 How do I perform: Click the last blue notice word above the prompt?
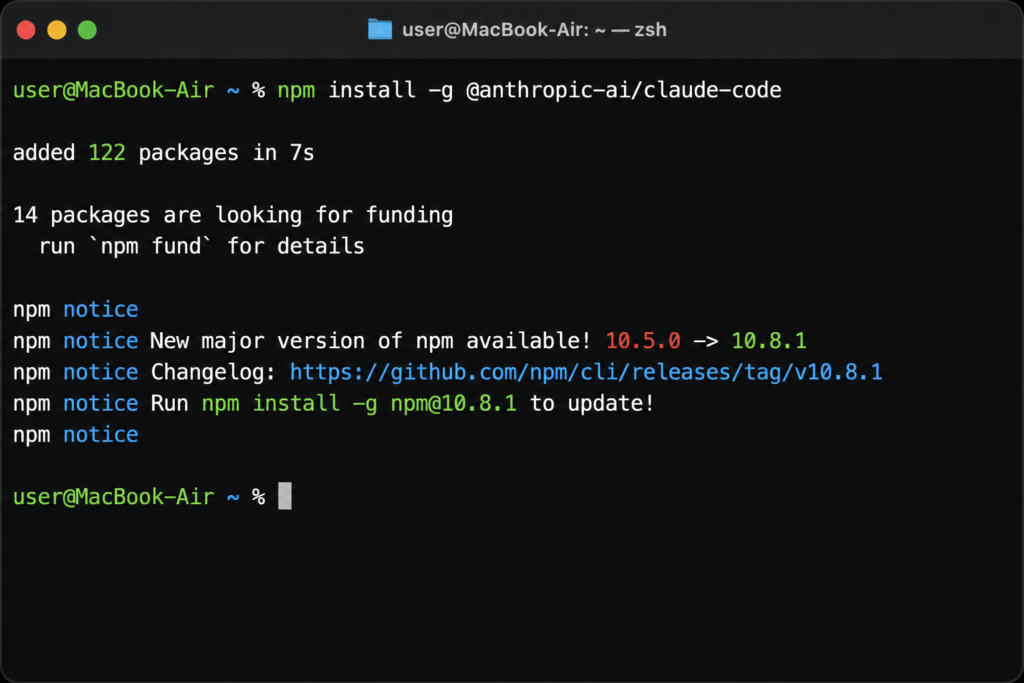click(x=101, y=435)
